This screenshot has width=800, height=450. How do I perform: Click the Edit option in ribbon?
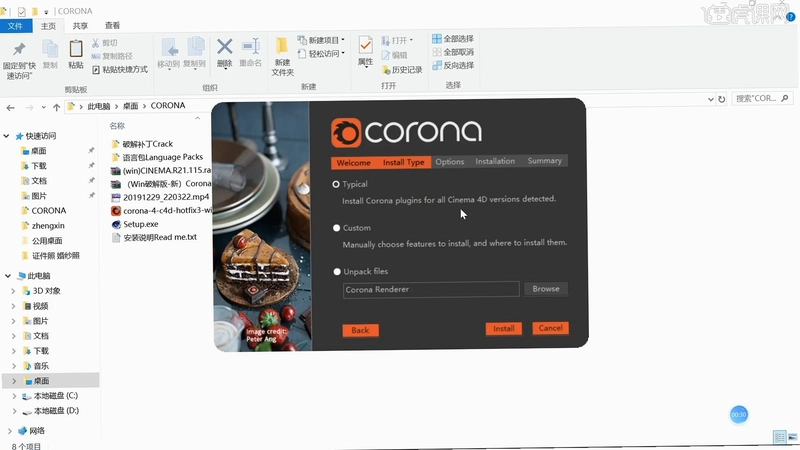(394, 55)
